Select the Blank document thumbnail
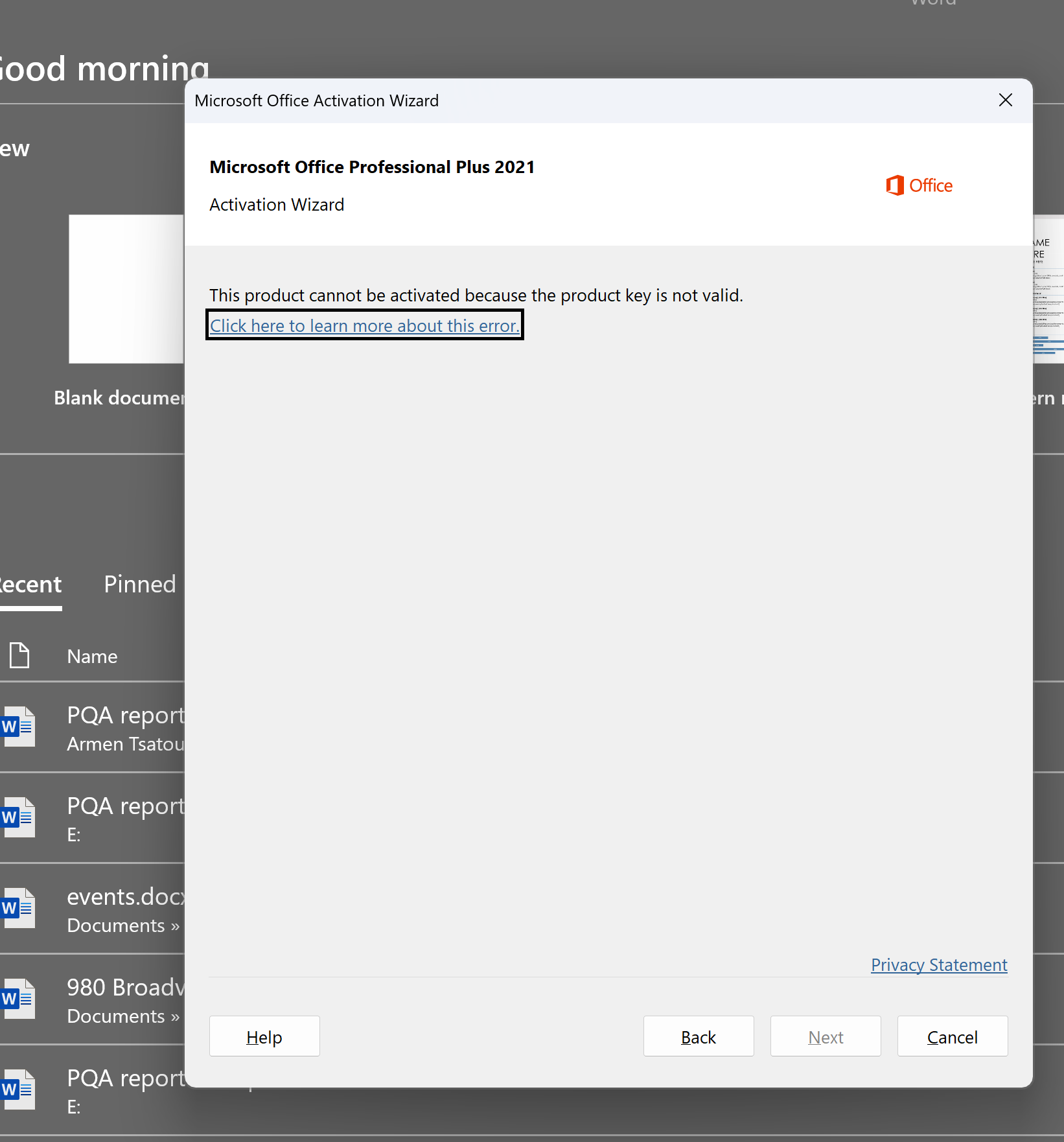The image size is (1064, 1142). [126, 289]
